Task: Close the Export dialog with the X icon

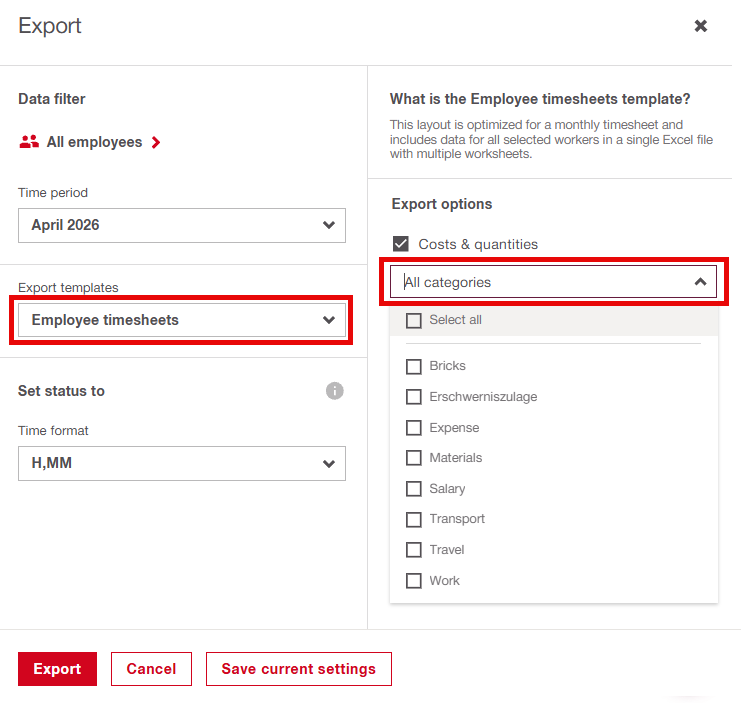Action: (x=700, y=26)
